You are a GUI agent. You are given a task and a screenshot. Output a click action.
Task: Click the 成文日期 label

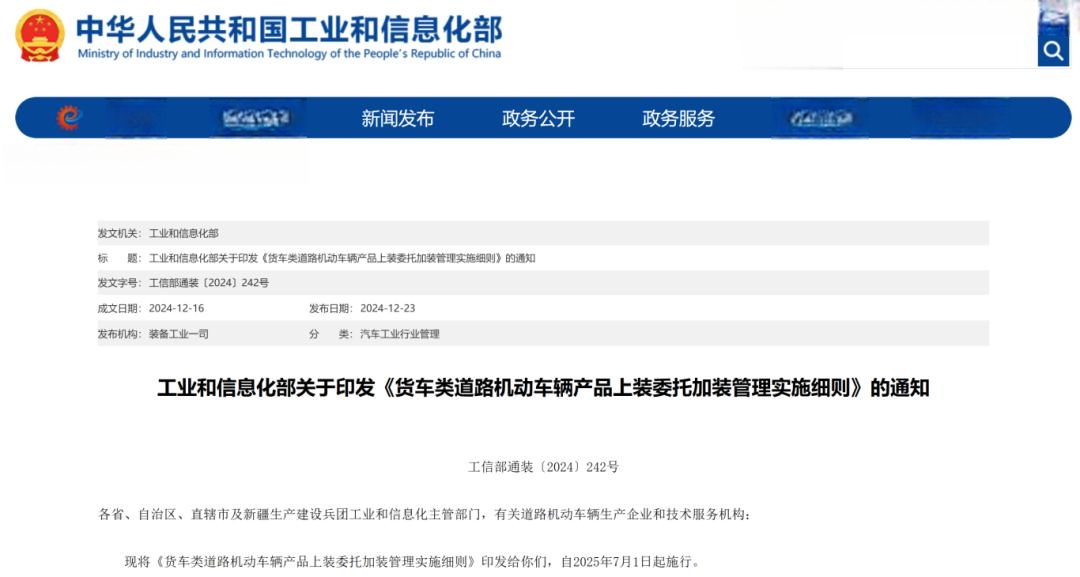tap(119, 308)
